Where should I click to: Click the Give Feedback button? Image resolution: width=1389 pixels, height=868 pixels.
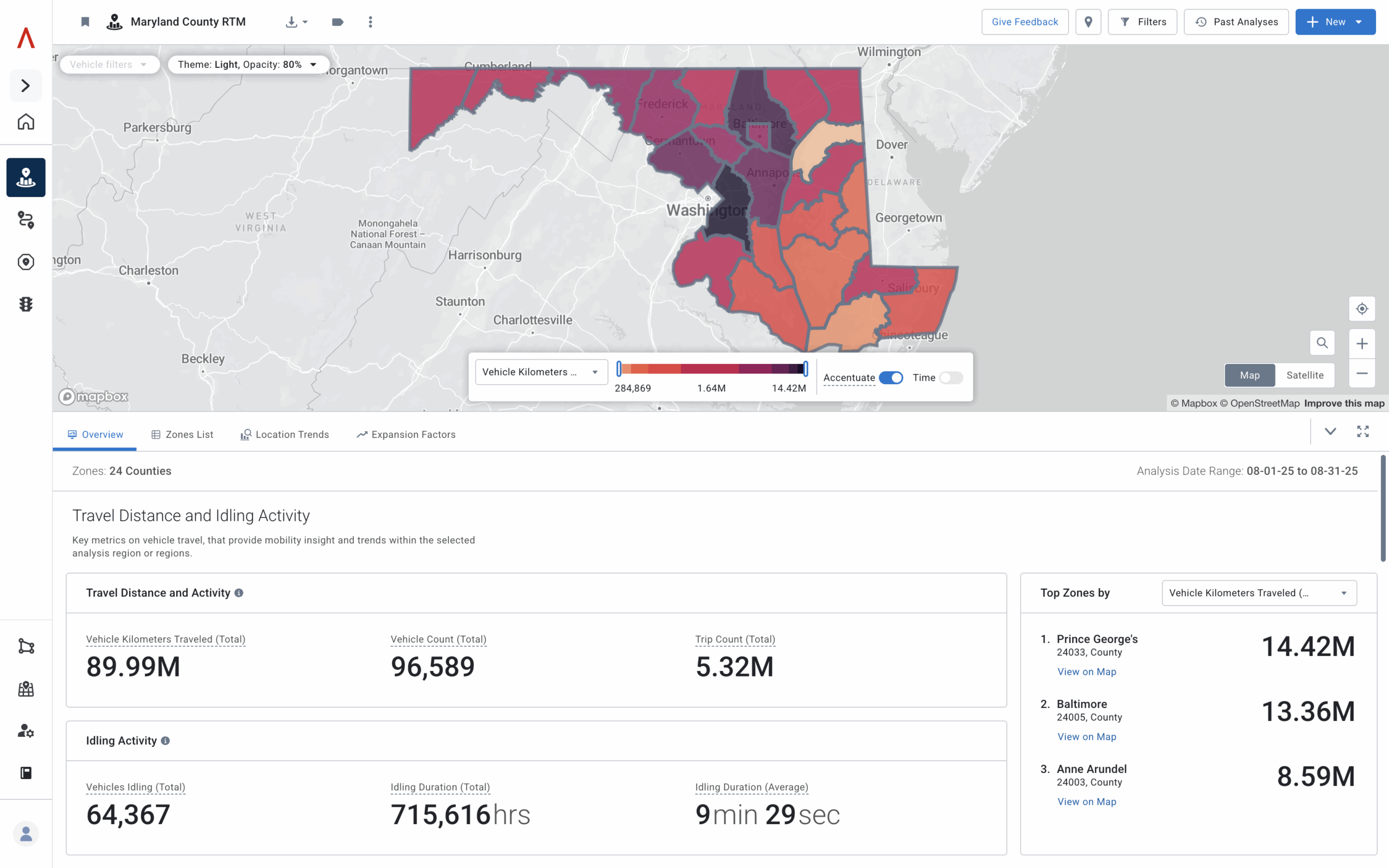(1024, 22)
